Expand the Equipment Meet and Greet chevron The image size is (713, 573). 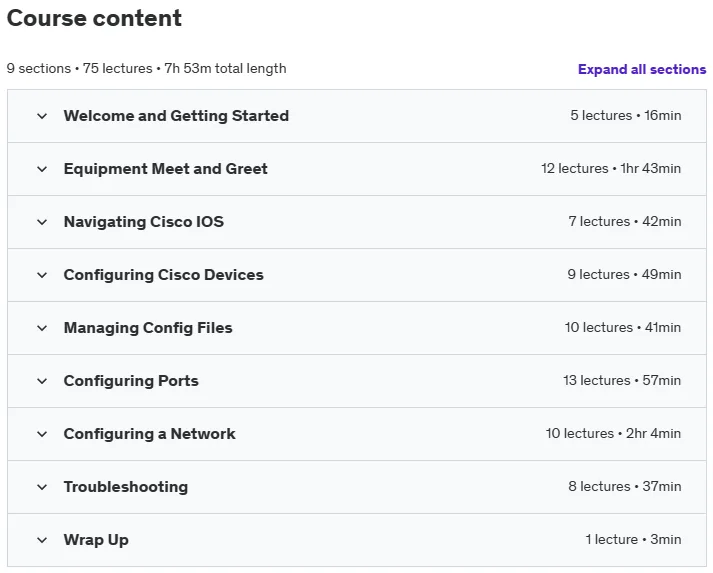tap(42, 169)
